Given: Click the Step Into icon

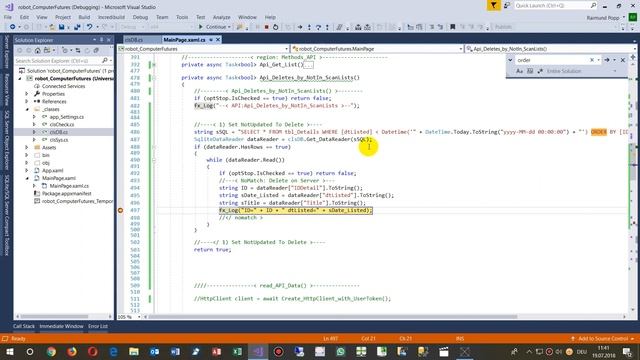Looking at the screenshot, I should point(309,27).
